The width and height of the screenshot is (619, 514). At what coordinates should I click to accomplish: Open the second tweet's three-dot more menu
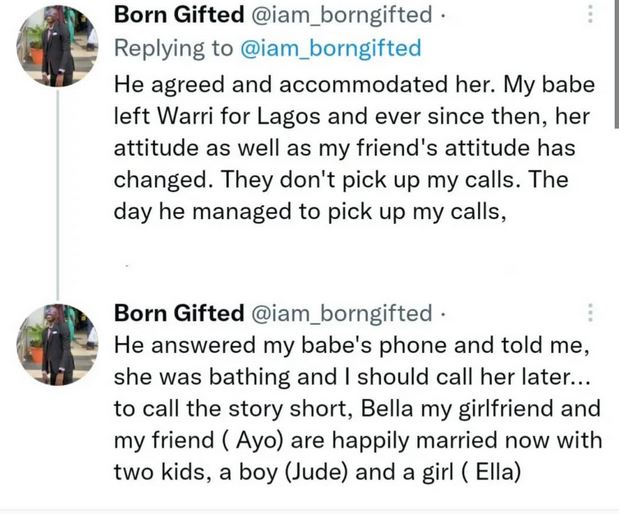pos(591,313)
